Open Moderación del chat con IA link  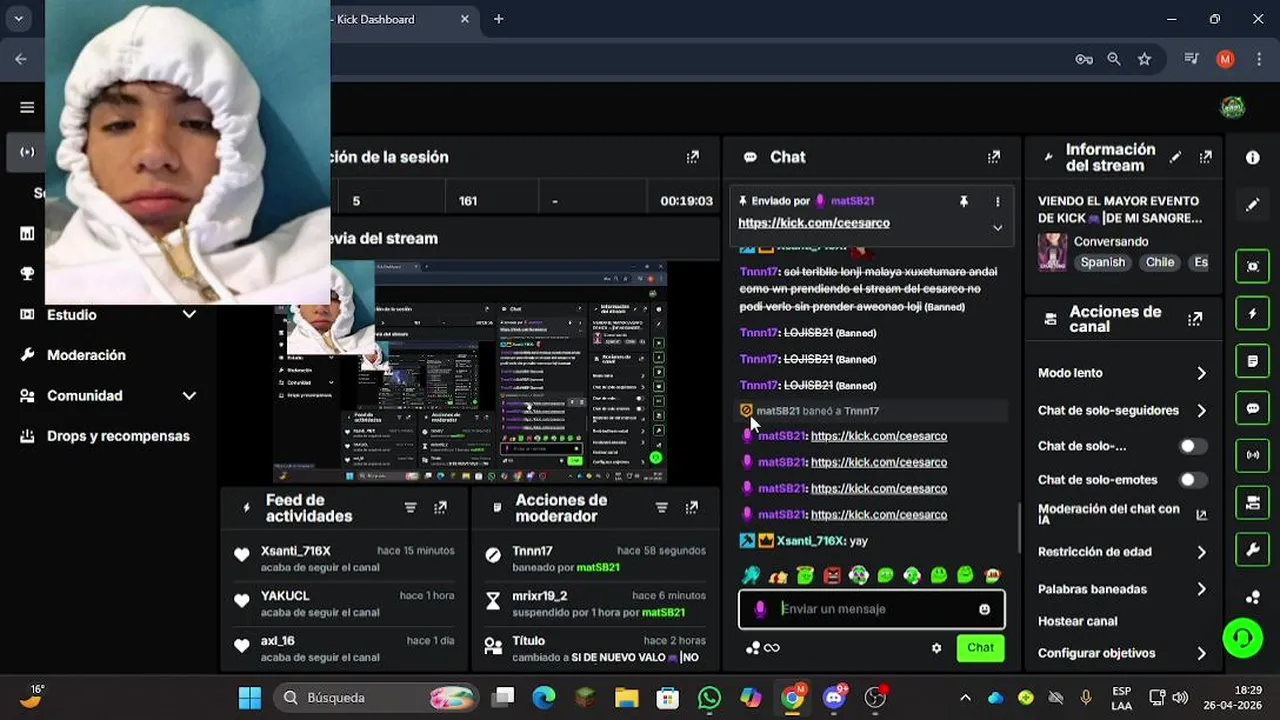pyautogui.click(x=1122, y=514)
